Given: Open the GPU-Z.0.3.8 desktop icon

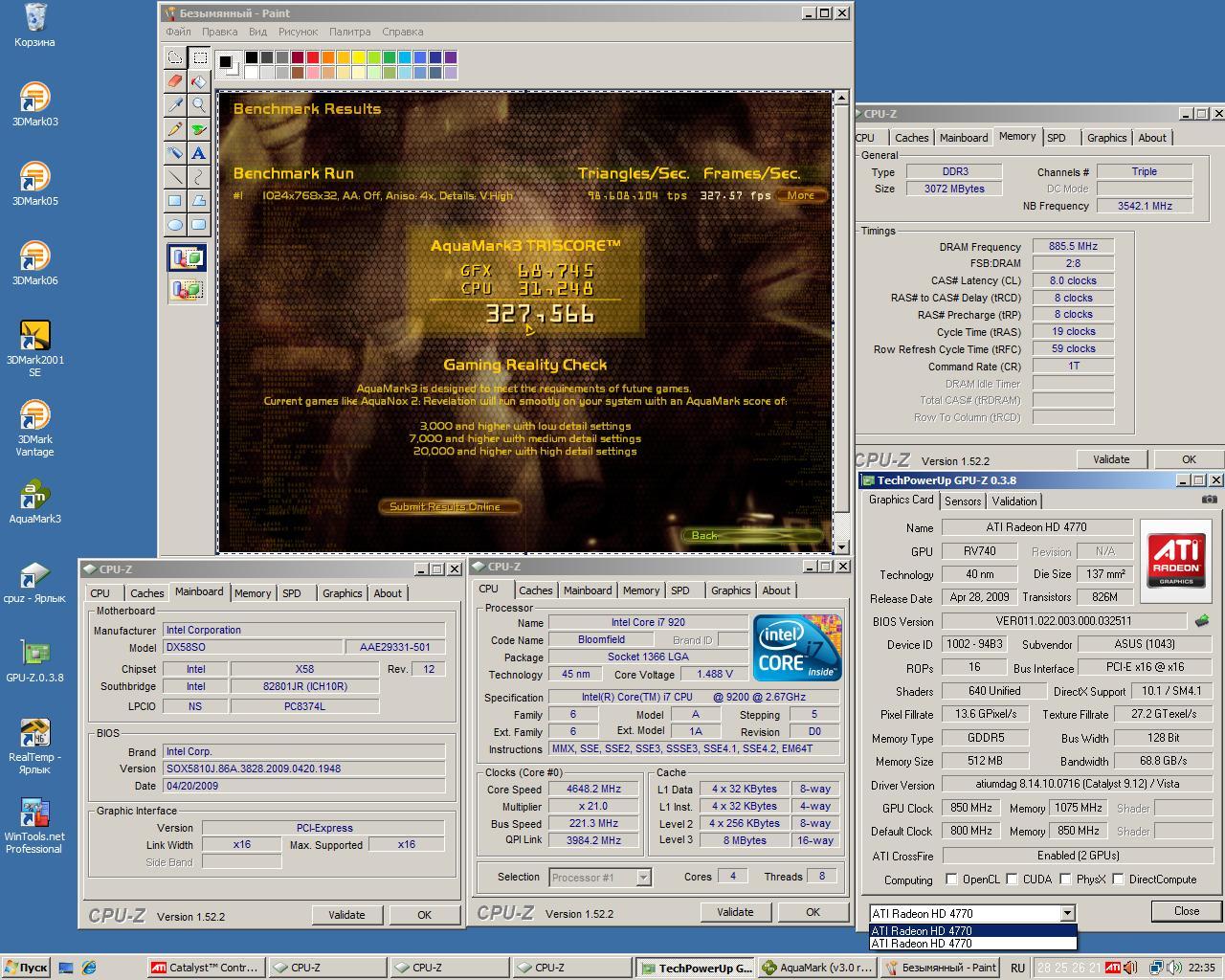Looking at the screenshot, I should tap(34, 660).
